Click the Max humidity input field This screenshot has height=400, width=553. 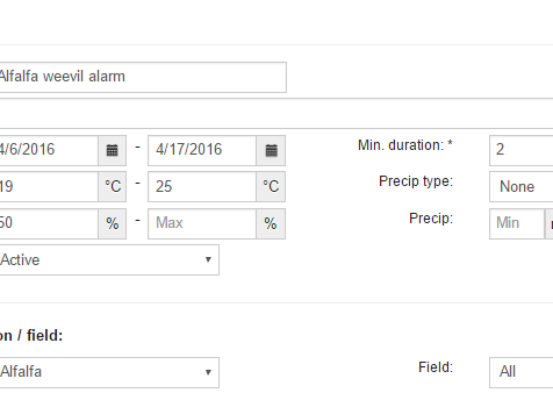click(x=202, y=224)
